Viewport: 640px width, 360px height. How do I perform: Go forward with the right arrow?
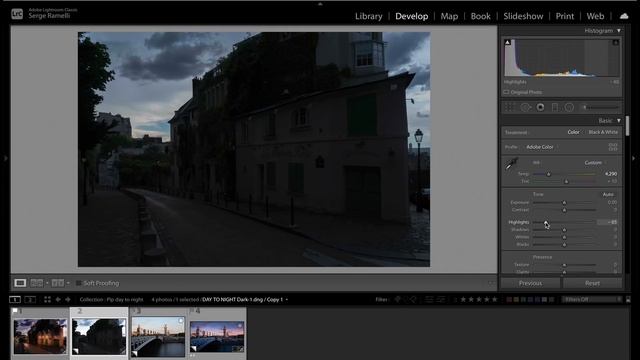coord(68,300)
